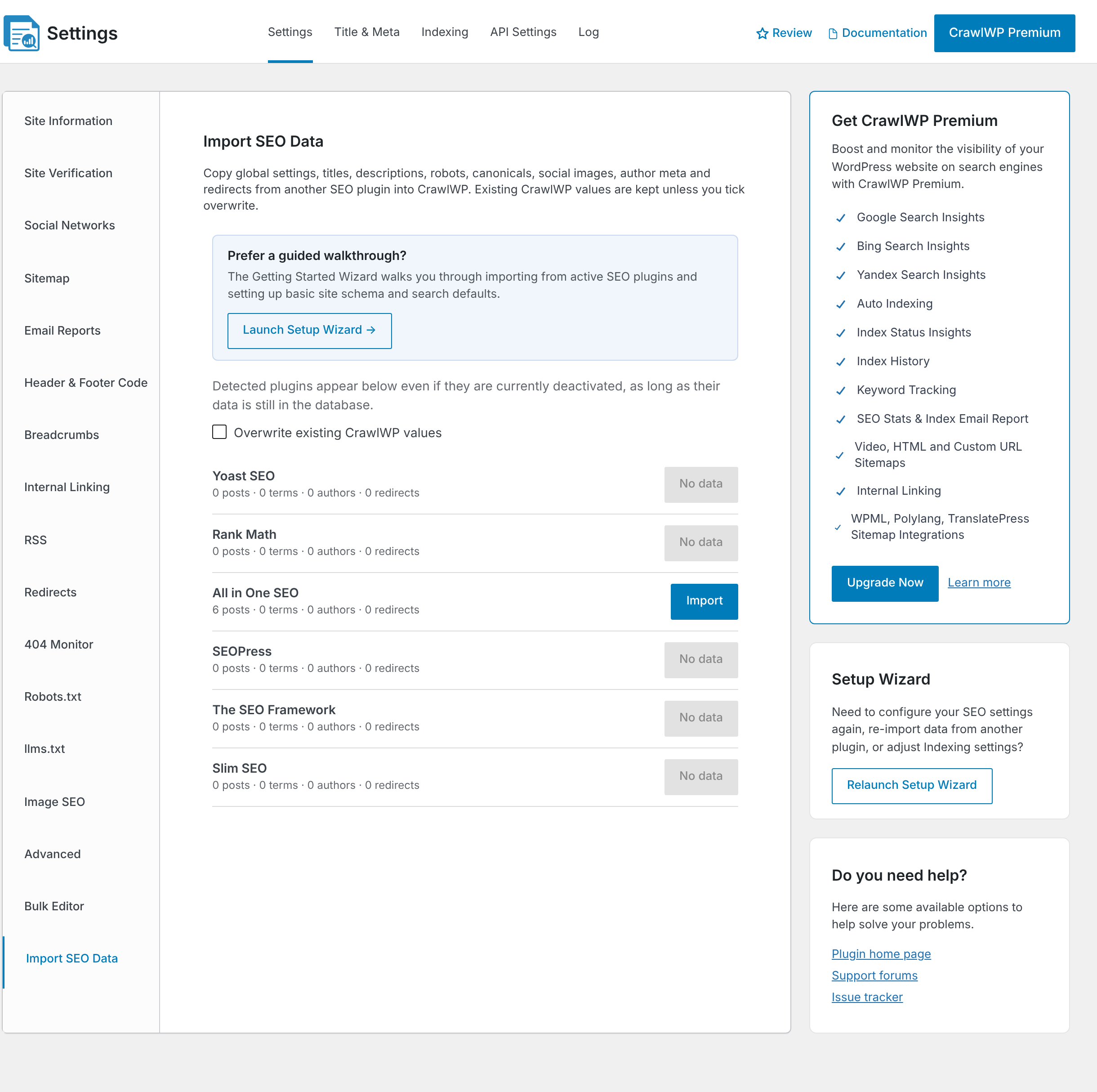Viewport: 1097px width, 1092px height.
Task: Click the No data button for Slim SEO
Action: 700,777
